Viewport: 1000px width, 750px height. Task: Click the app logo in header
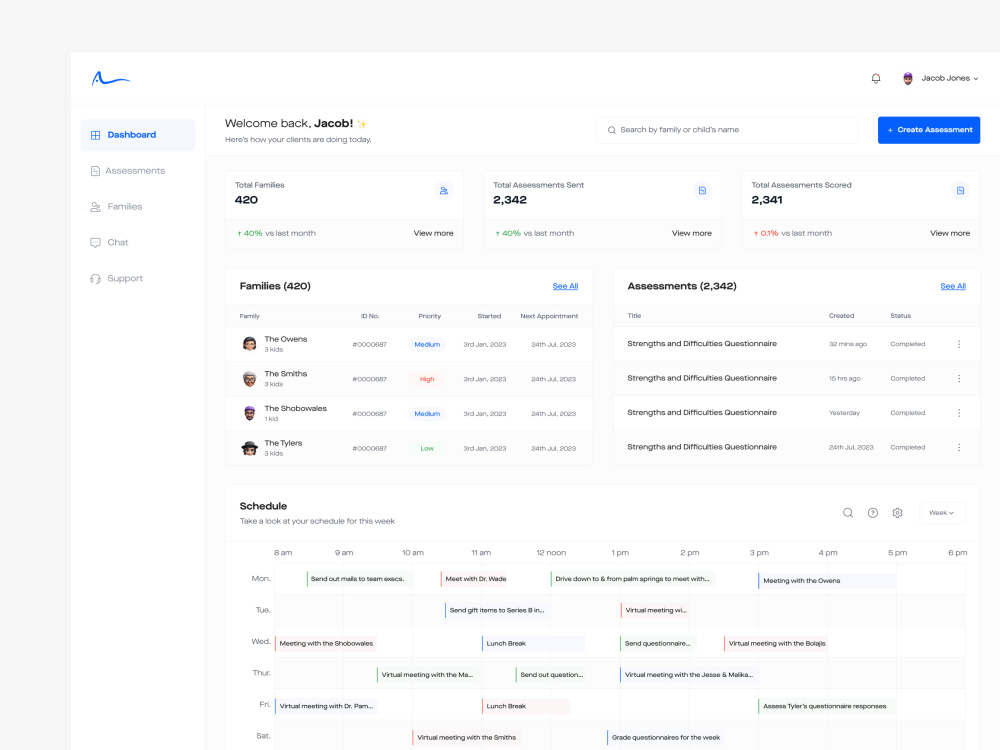(x=111, y=78)
